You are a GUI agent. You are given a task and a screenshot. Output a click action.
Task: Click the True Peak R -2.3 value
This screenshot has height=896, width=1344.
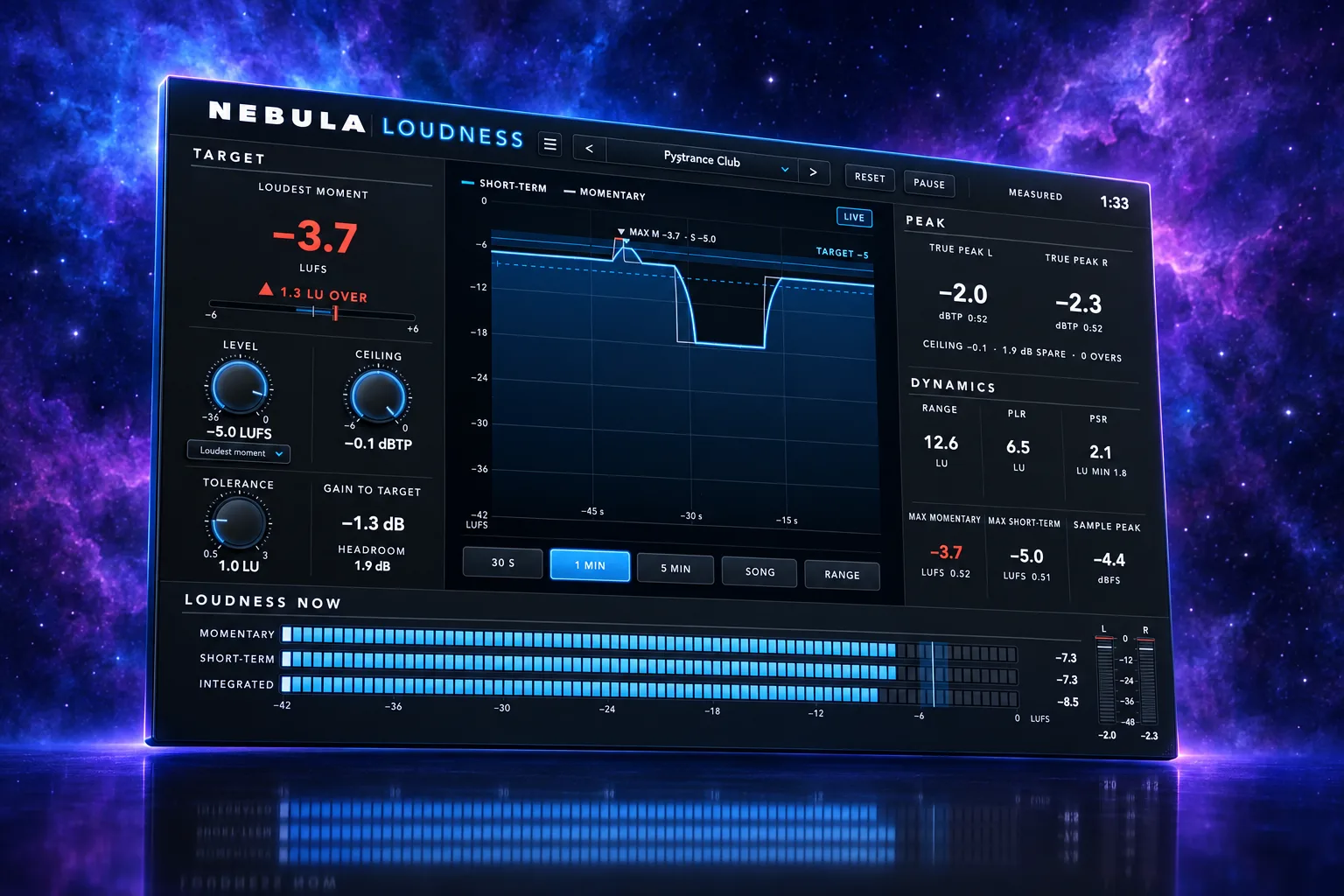(1078, 304)
